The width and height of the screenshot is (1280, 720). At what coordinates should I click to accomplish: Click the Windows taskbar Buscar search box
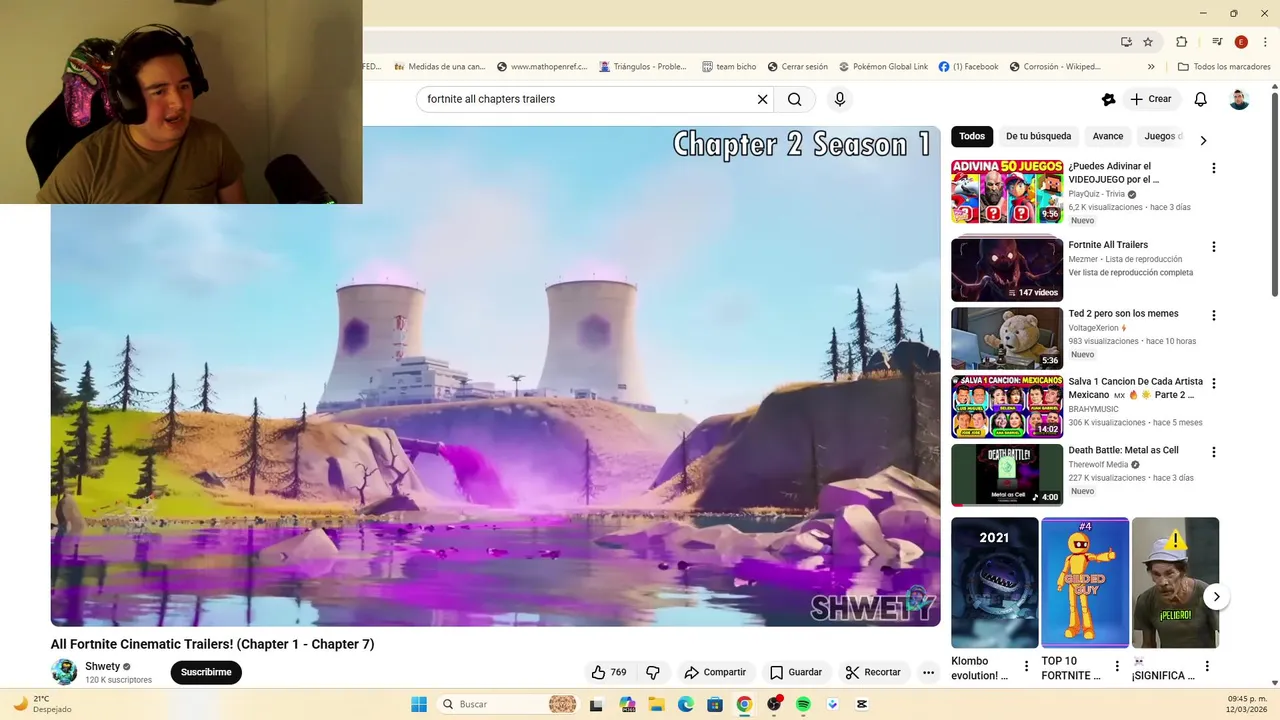click(x=510, y=704)
